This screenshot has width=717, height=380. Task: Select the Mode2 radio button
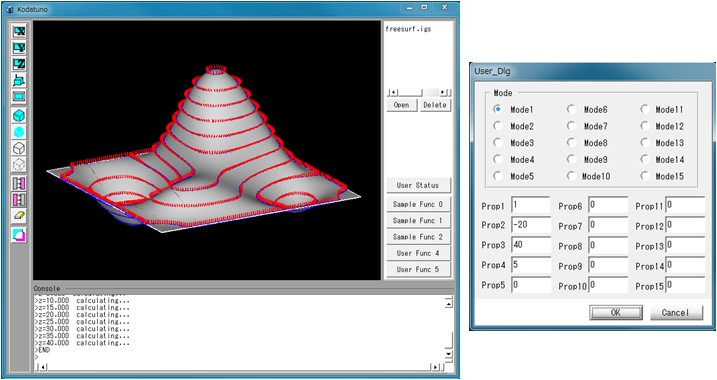[498, 125]
